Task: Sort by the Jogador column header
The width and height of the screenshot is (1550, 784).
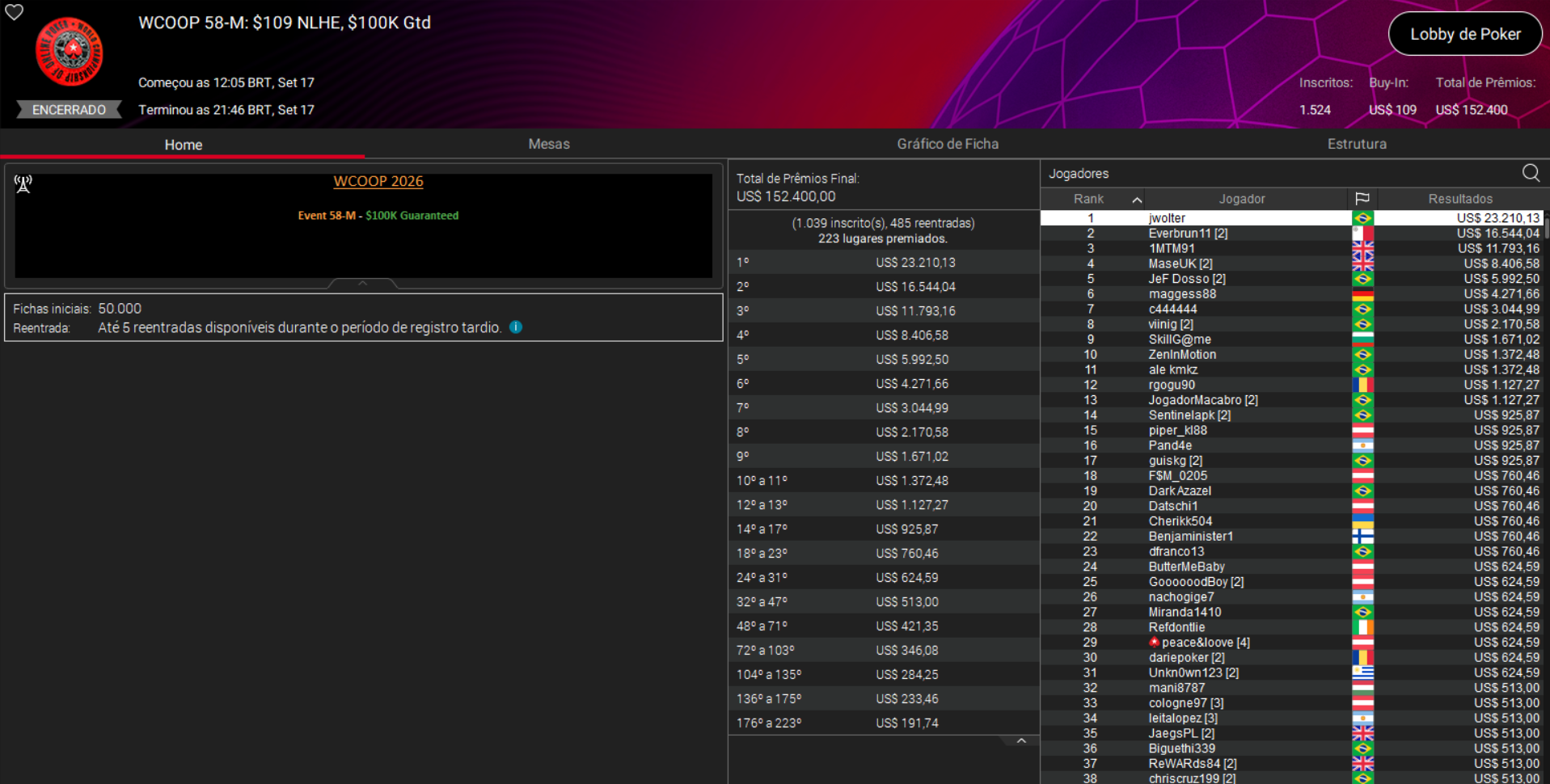Action: [1242, 199]
